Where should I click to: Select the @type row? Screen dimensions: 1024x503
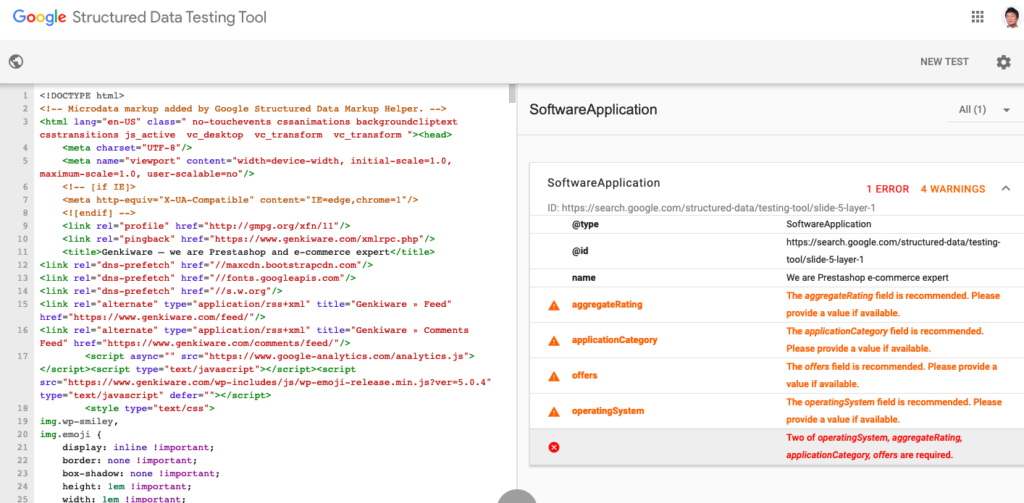click(x=776, y=224)
